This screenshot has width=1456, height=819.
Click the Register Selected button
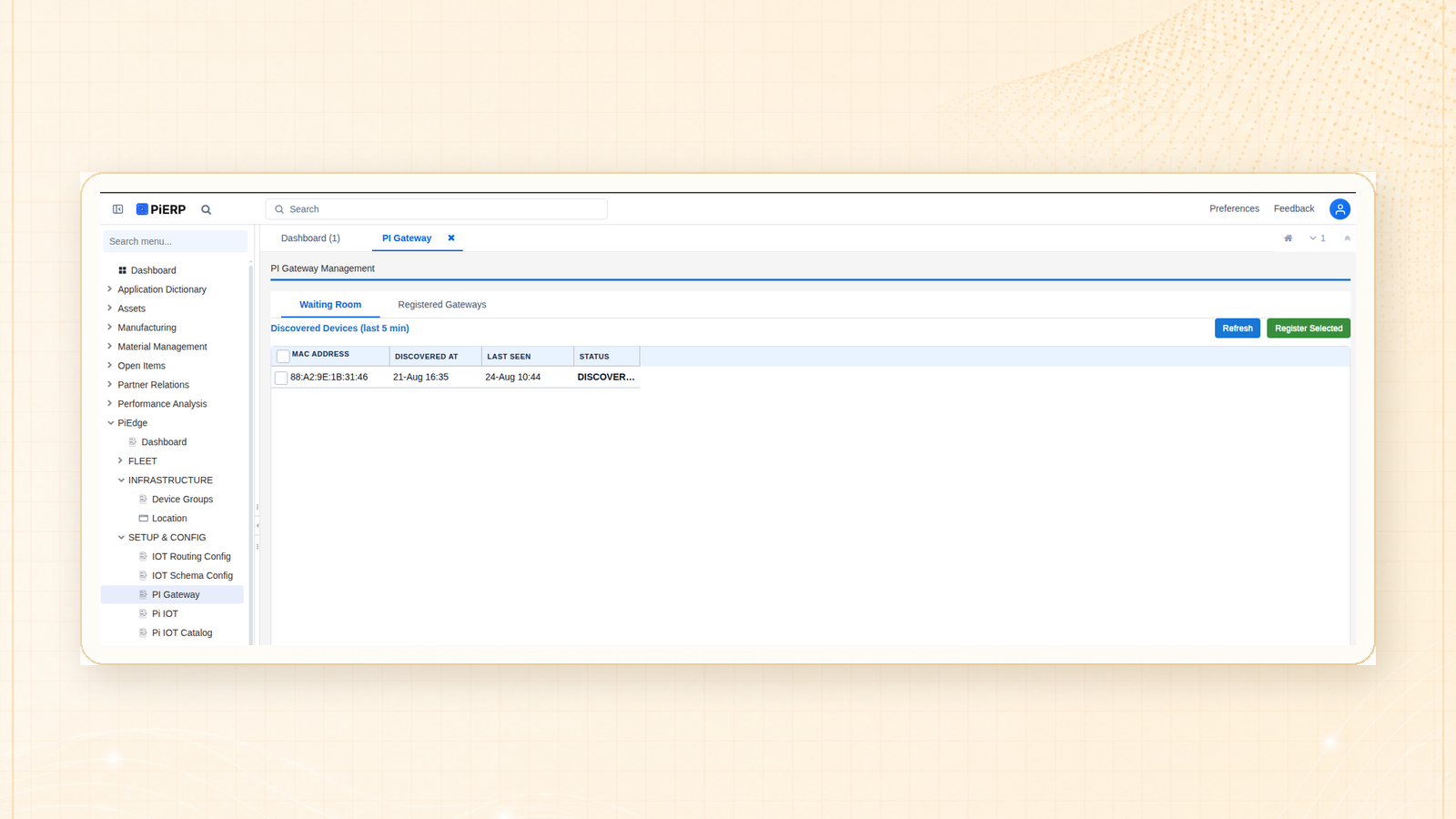1309,329
